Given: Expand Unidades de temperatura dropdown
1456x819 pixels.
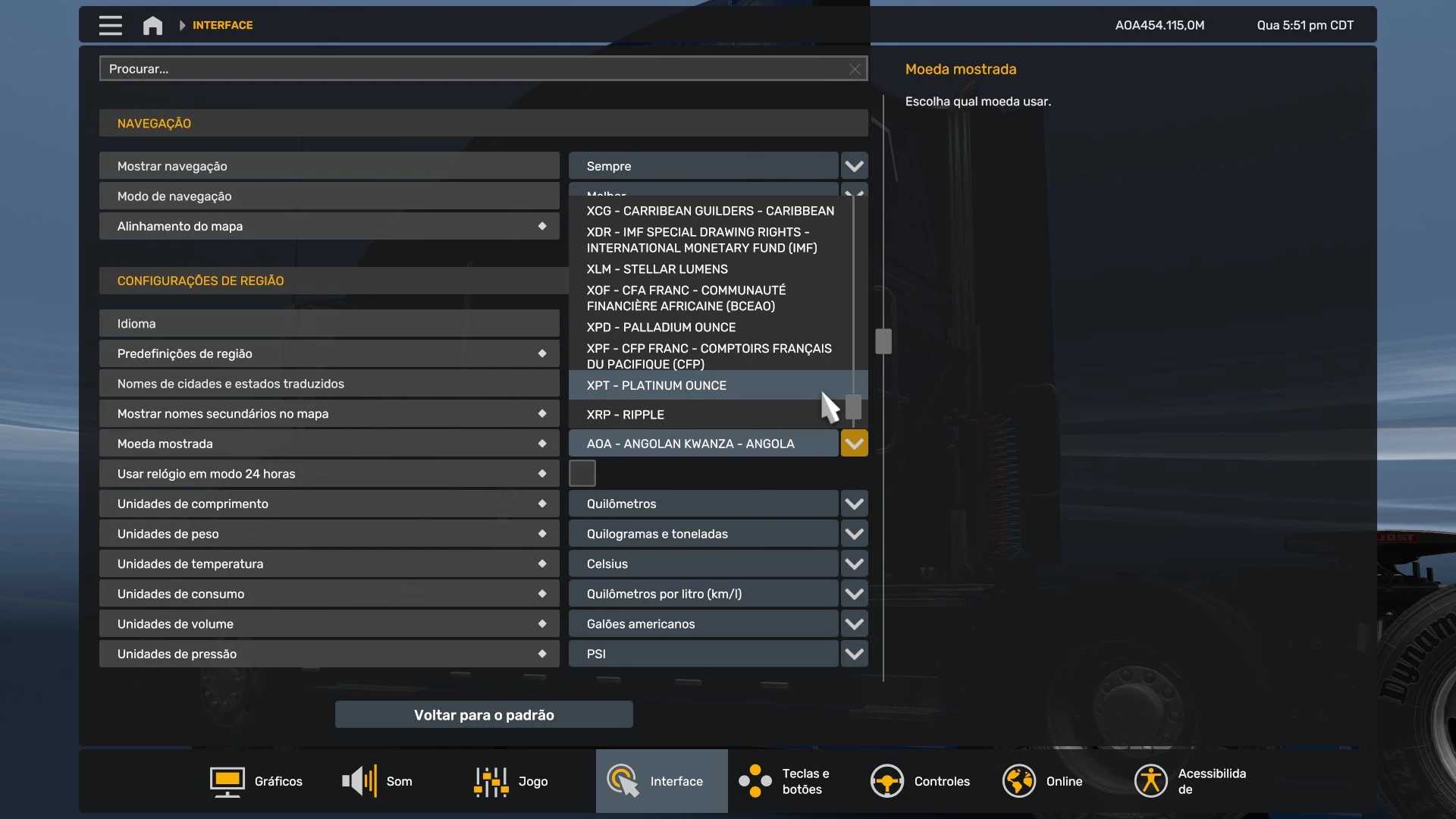Looking at the screenshot, I should tap(854, 564).
